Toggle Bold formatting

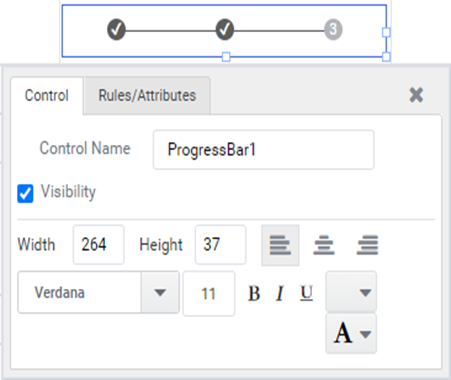[254, 293]
